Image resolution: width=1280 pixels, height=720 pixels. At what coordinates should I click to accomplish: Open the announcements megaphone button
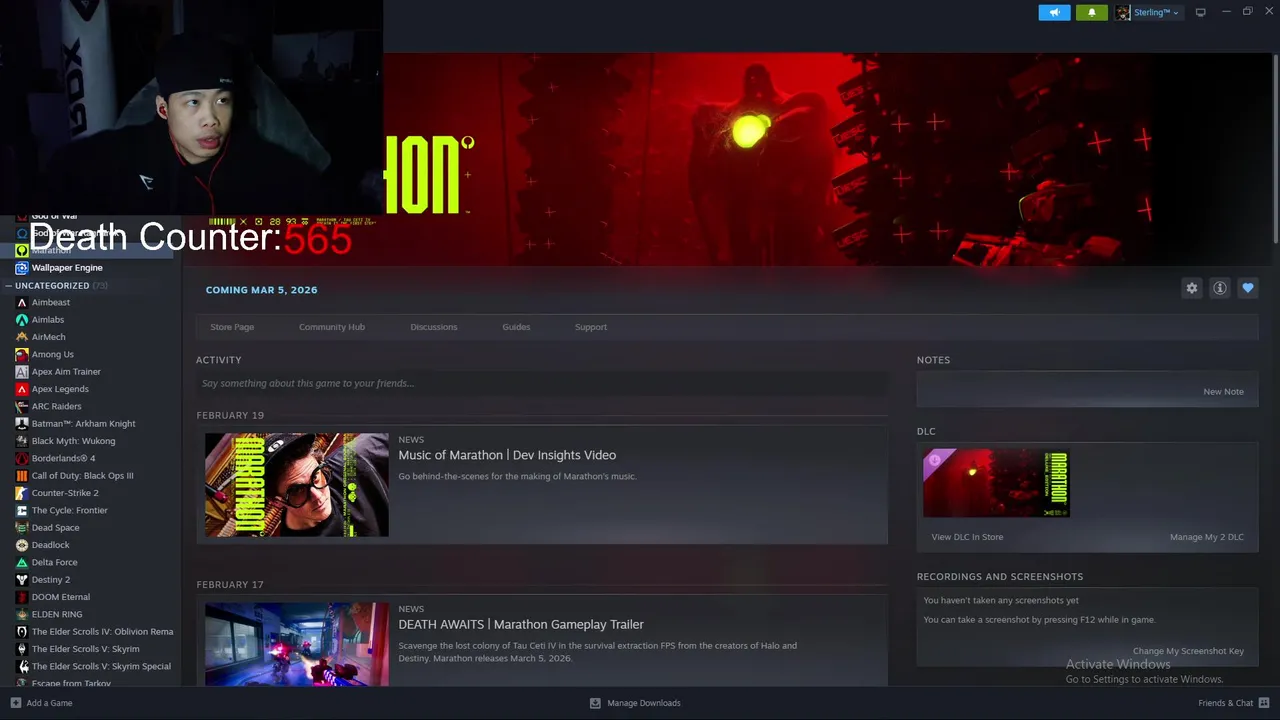1054,12
